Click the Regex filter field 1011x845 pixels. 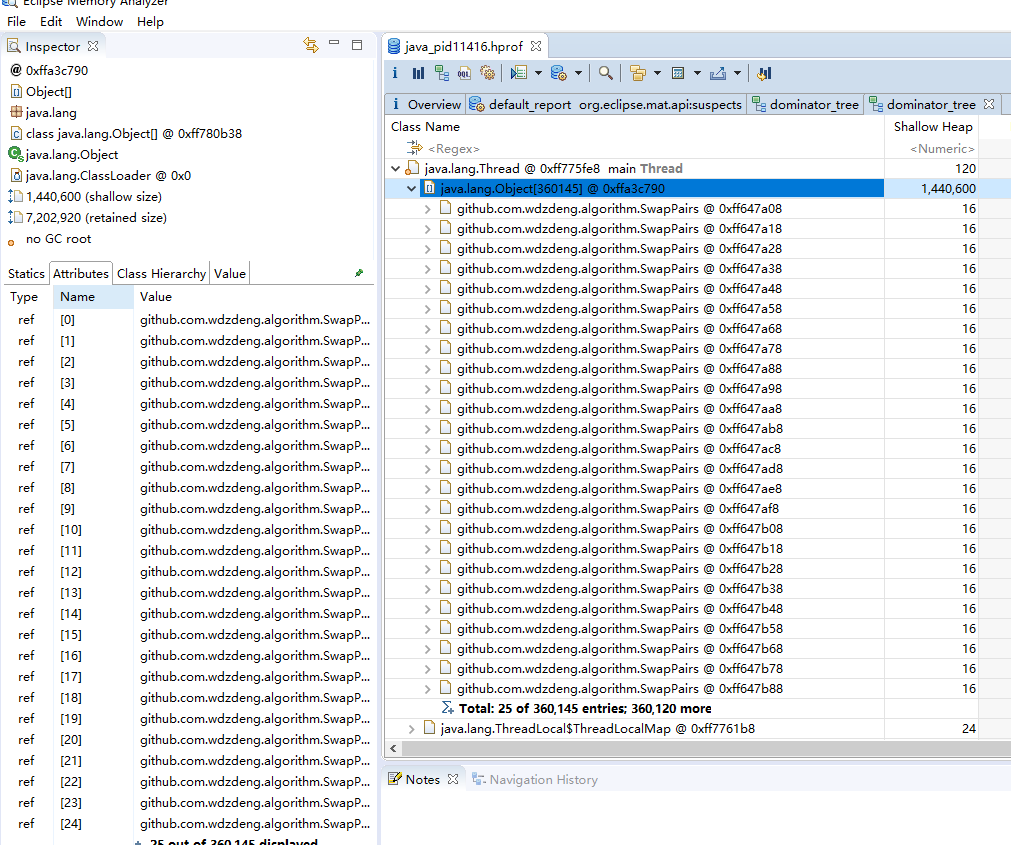[634, 148]
